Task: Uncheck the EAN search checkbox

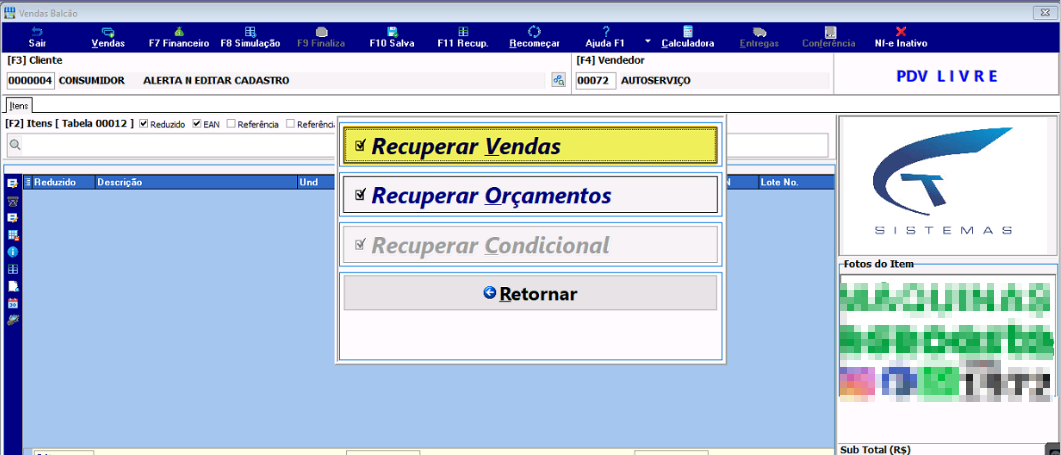Action: (x=197, y=124)
